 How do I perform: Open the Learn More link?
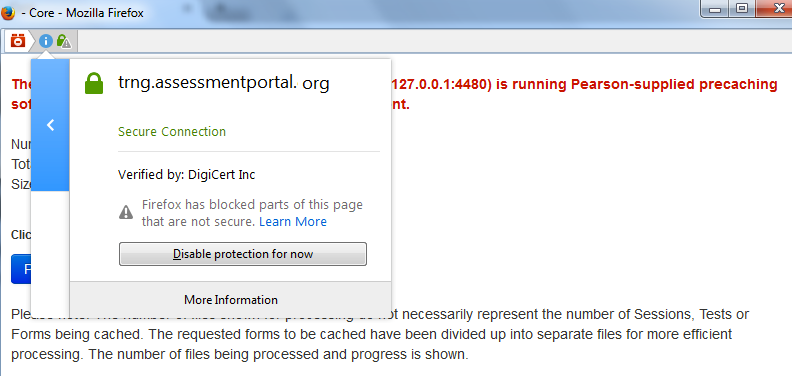(293, 222)
